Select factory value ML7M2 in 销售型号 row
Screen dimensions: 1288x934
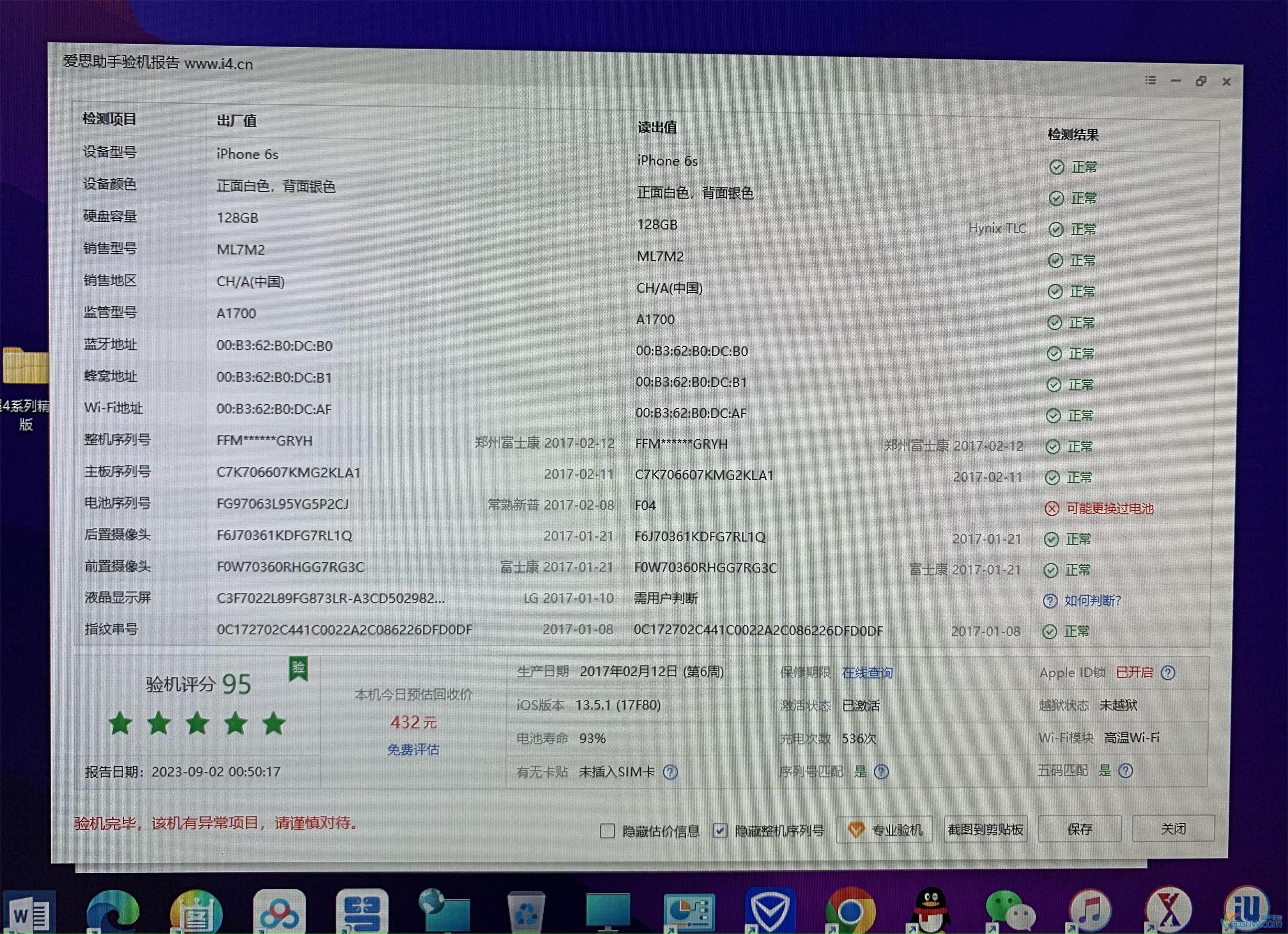(241, 250)
